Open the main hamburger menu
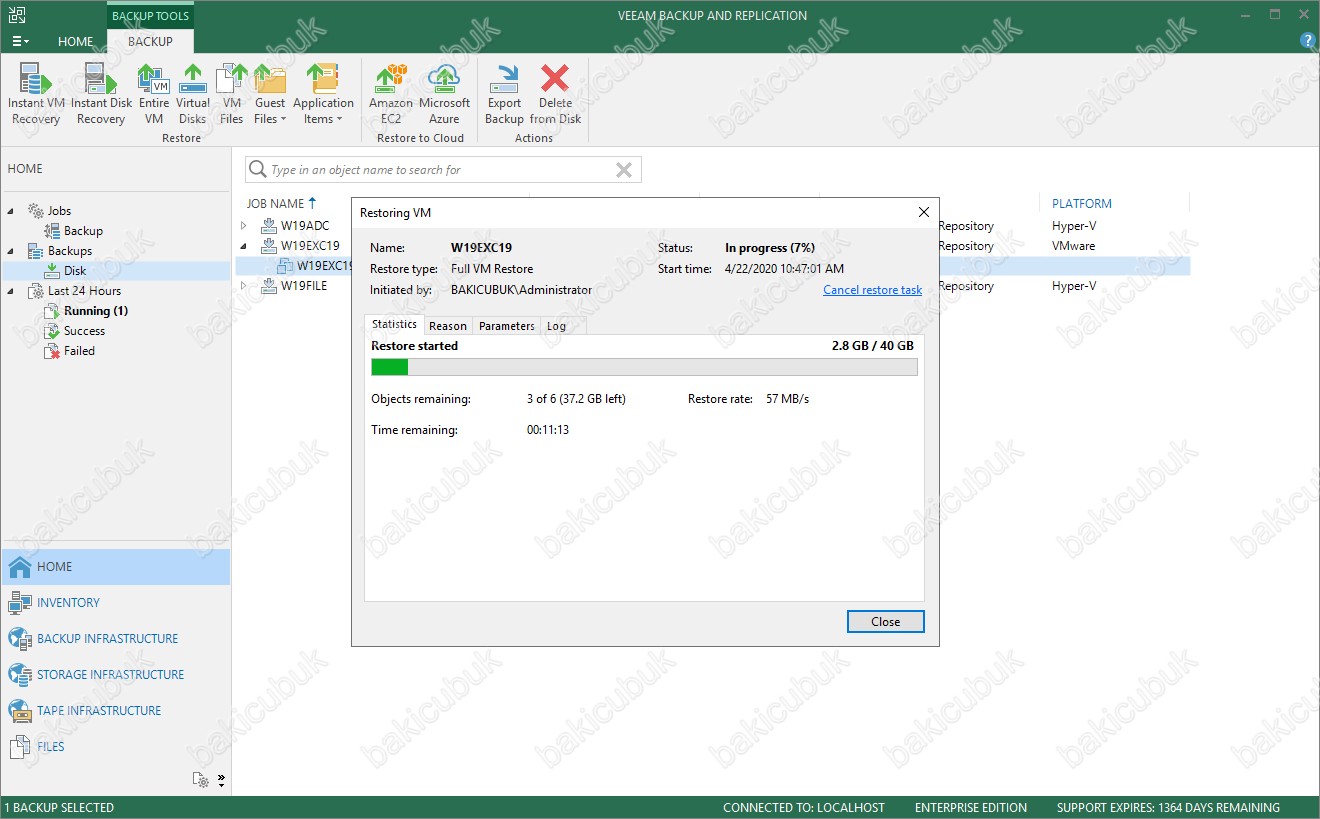The width and height of the screenshot is (1320, 819). [x=20, y=41]
